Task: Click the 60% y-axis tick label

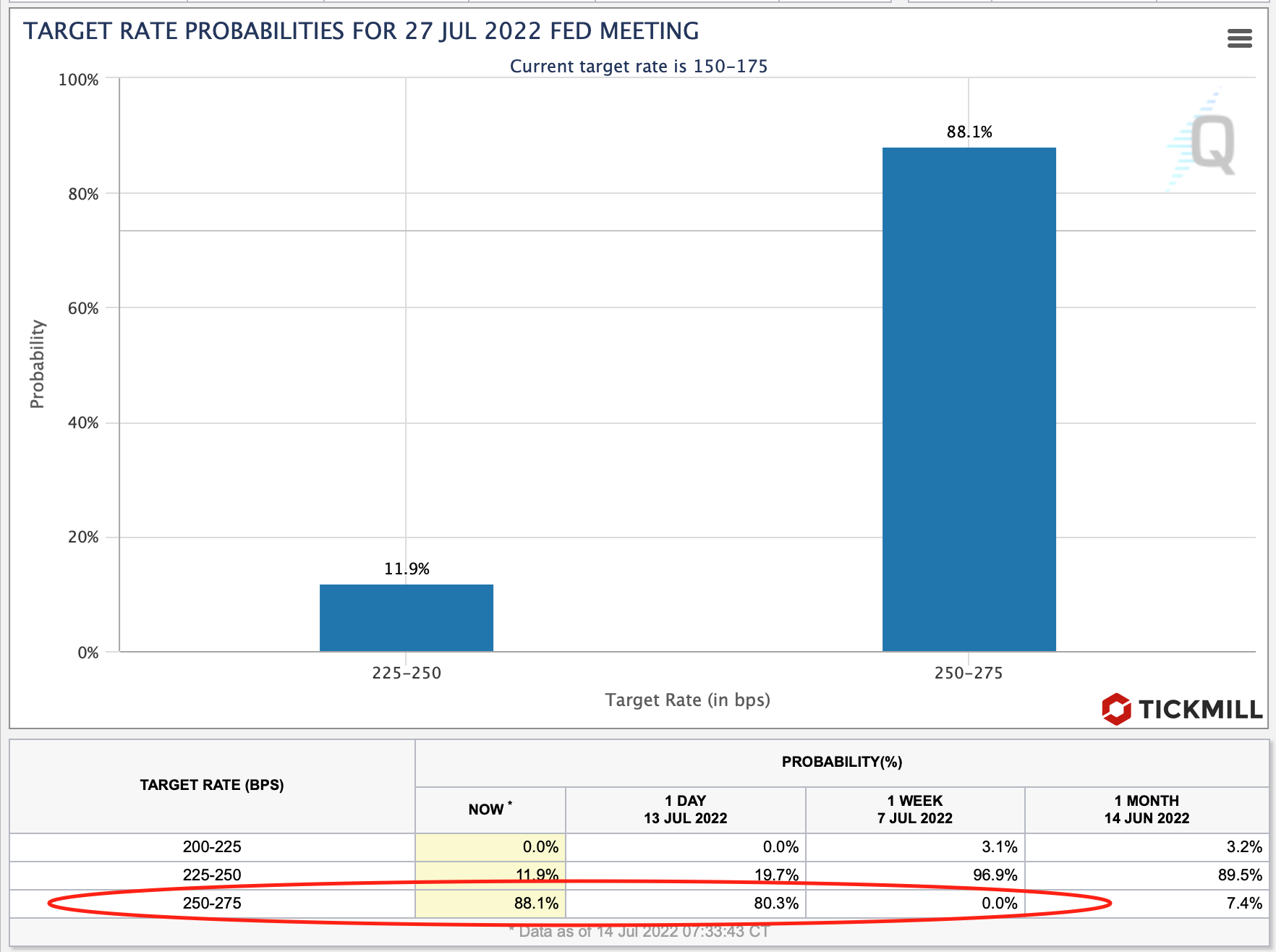Action: (83, 308)
